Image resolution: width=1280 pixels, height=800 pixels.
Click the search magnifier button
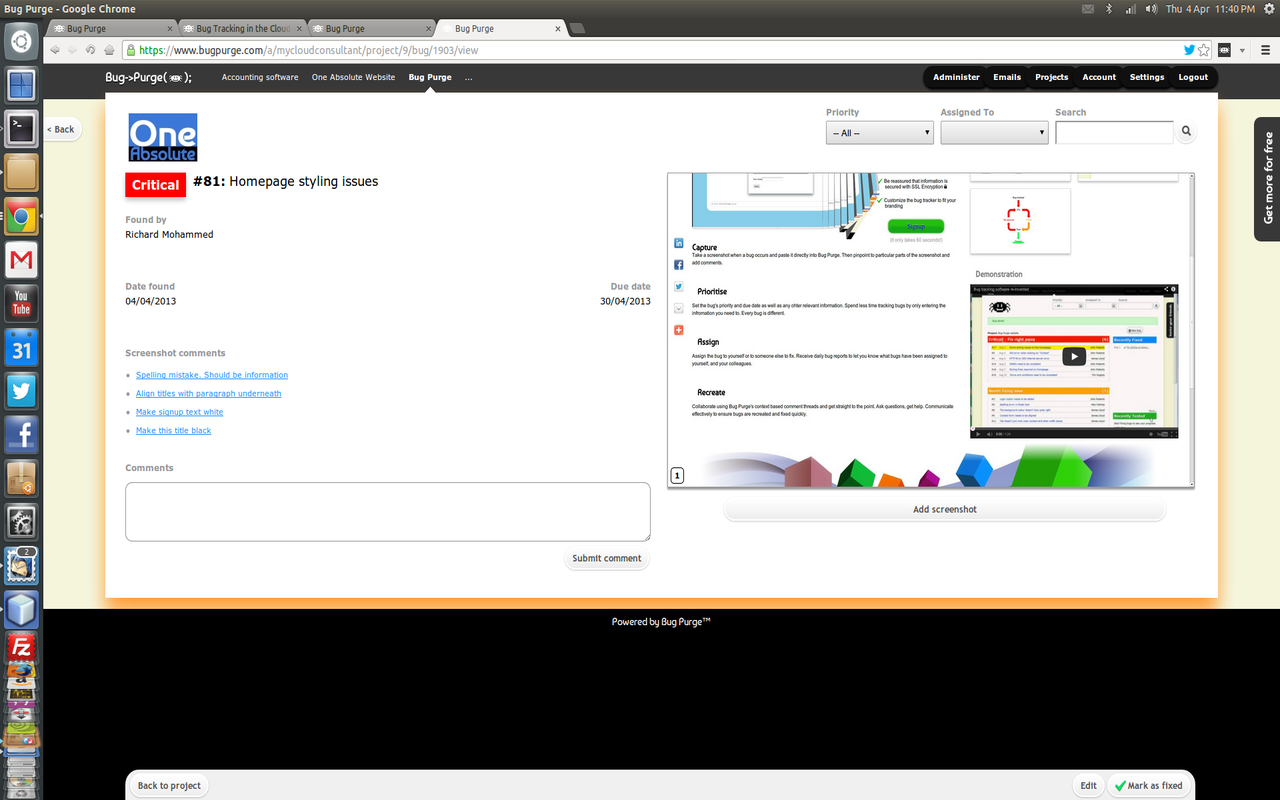point(1186,131)
